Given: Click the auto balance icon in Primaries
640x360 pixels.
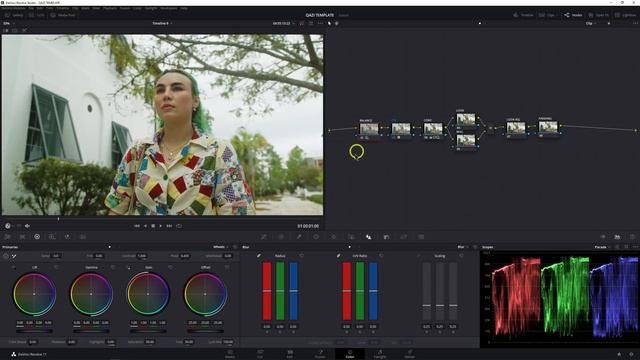Looking at the screenshot, I should pos(6,256).
